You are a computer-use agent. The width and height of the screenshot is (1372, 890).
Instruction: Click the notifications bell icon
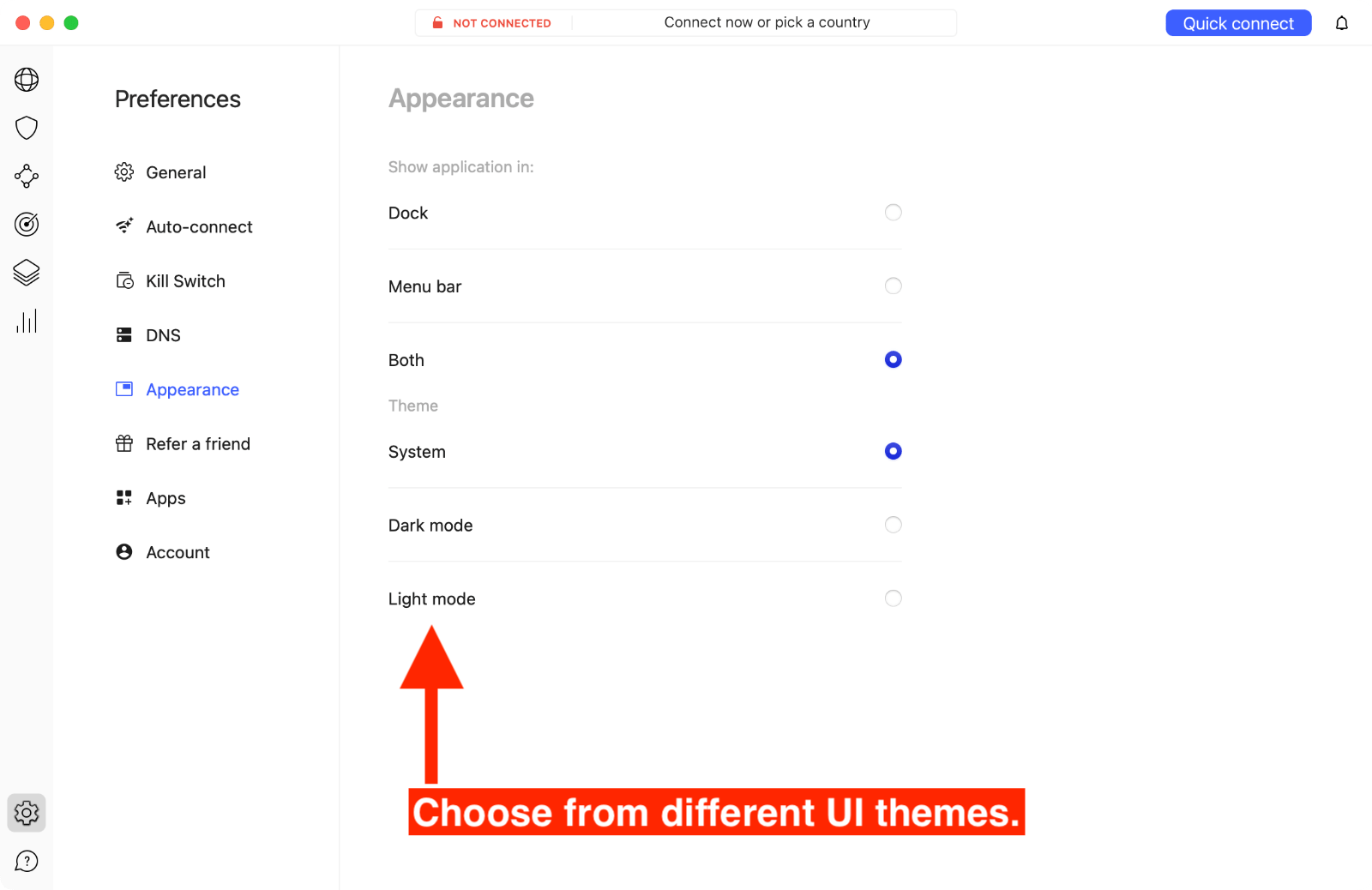point(1342,23)
